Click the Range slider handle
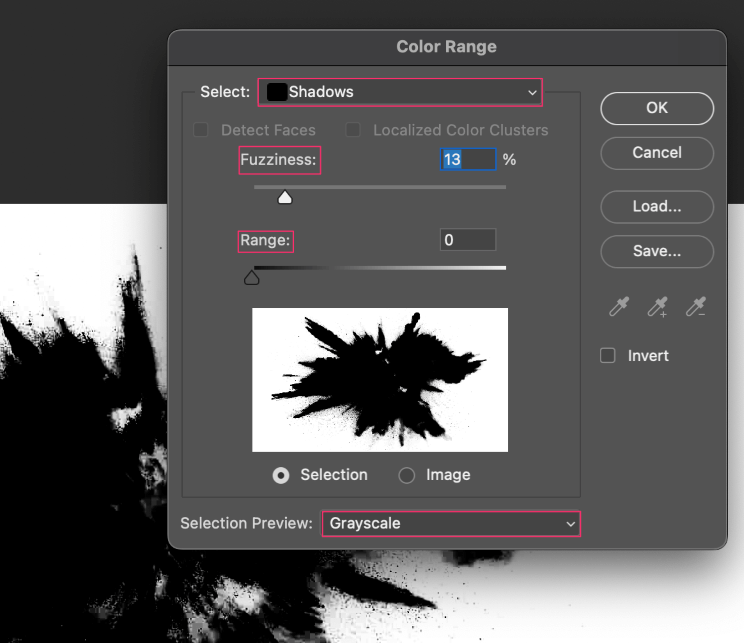 (x=251, y=278)
